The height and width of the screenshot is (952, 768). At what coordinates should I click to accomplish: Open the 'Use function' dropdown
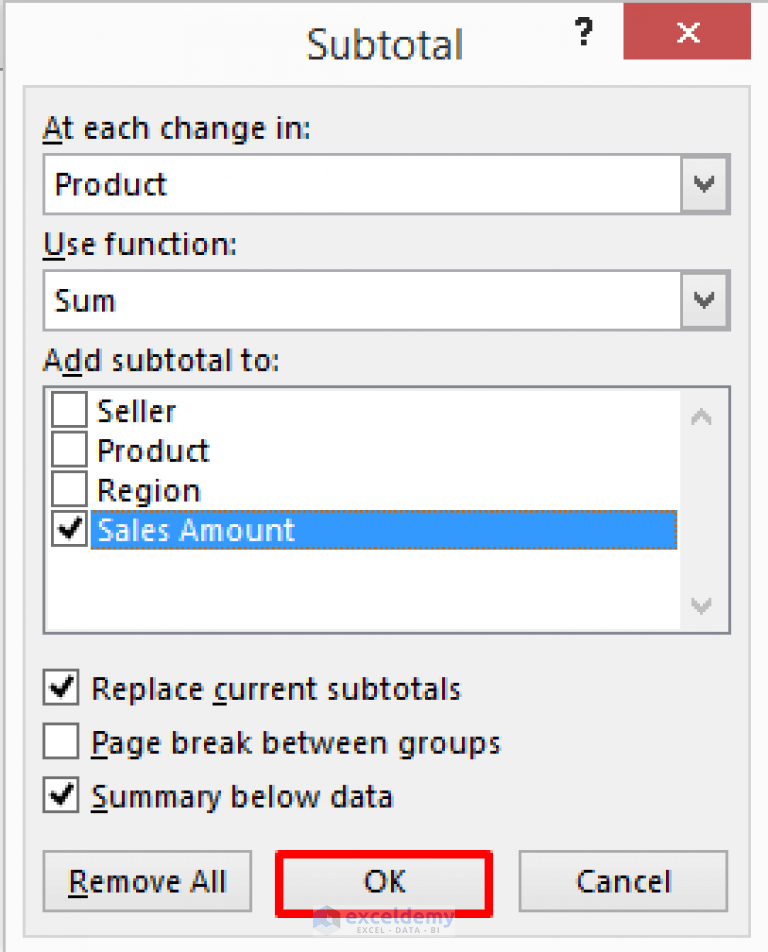pos(704,300)
